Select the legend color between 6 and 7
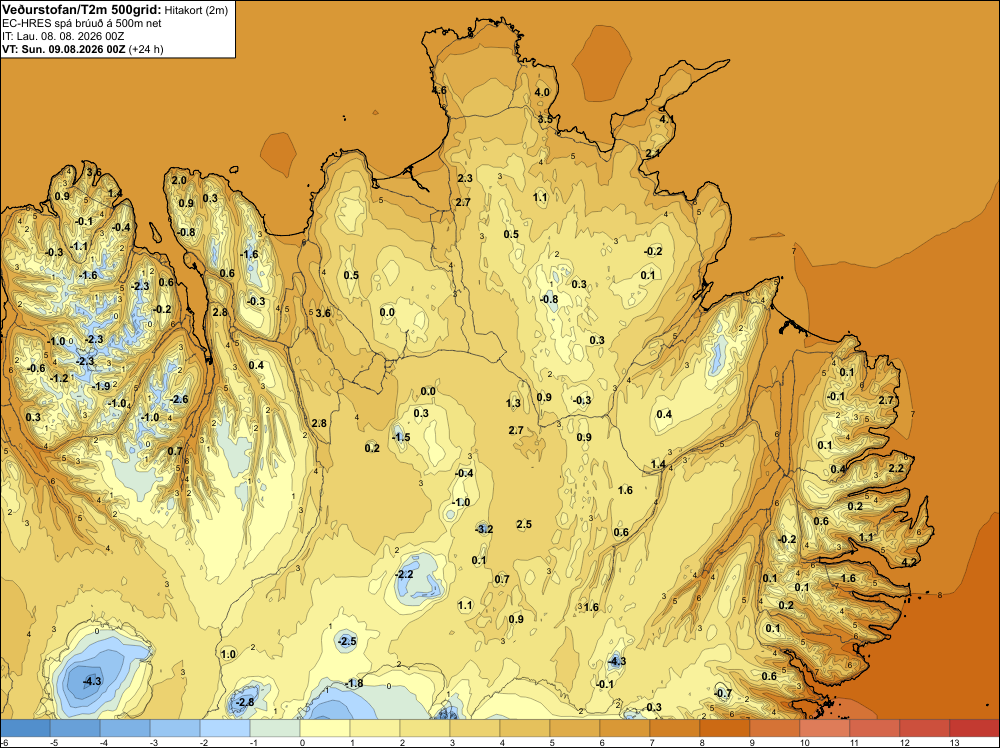The height and width of the screenshot is (748, 1000). (625, 728)
